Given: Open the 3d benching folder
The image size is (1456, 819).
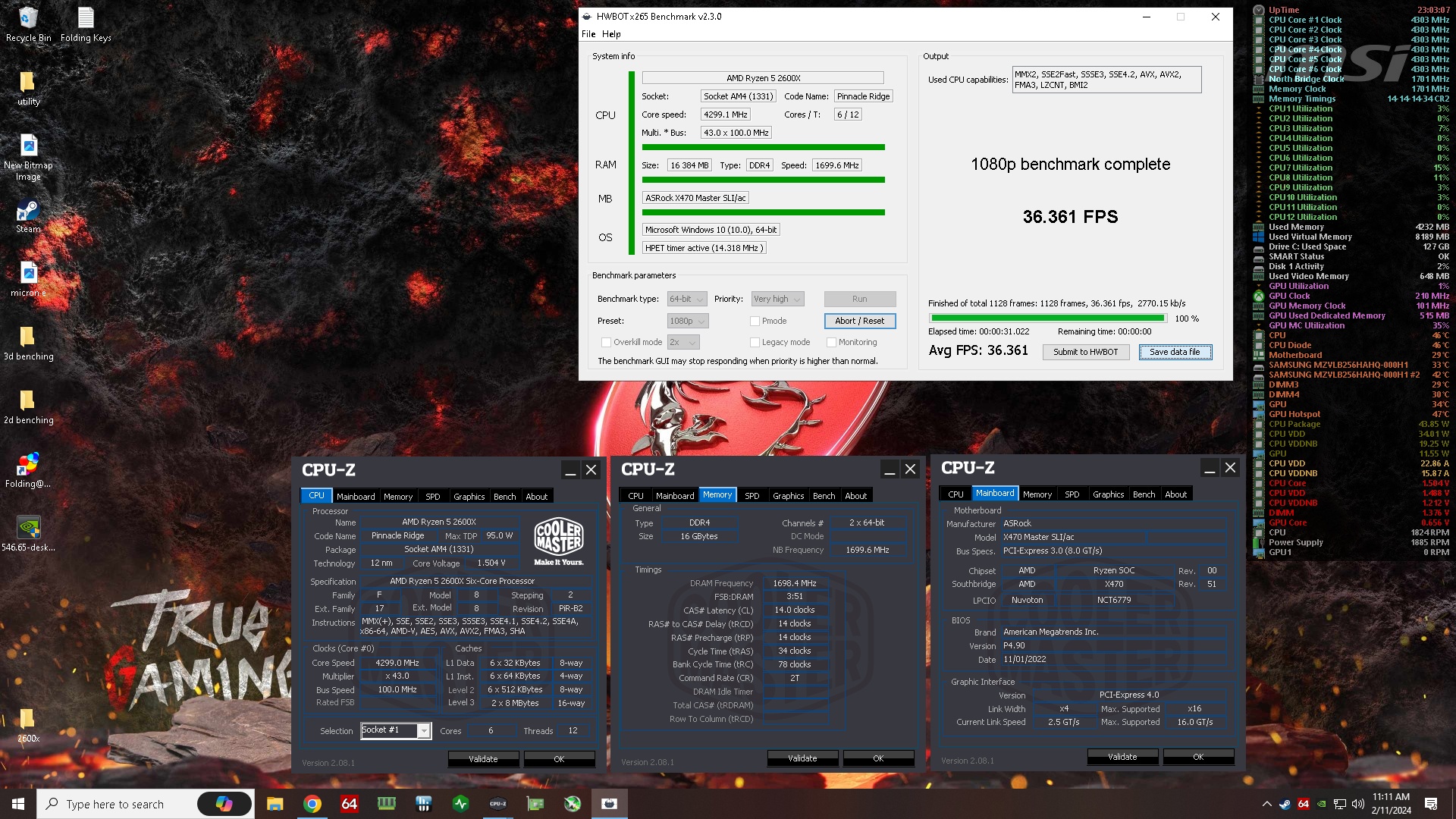Looking at the screenshot, I should pos(28,344).
